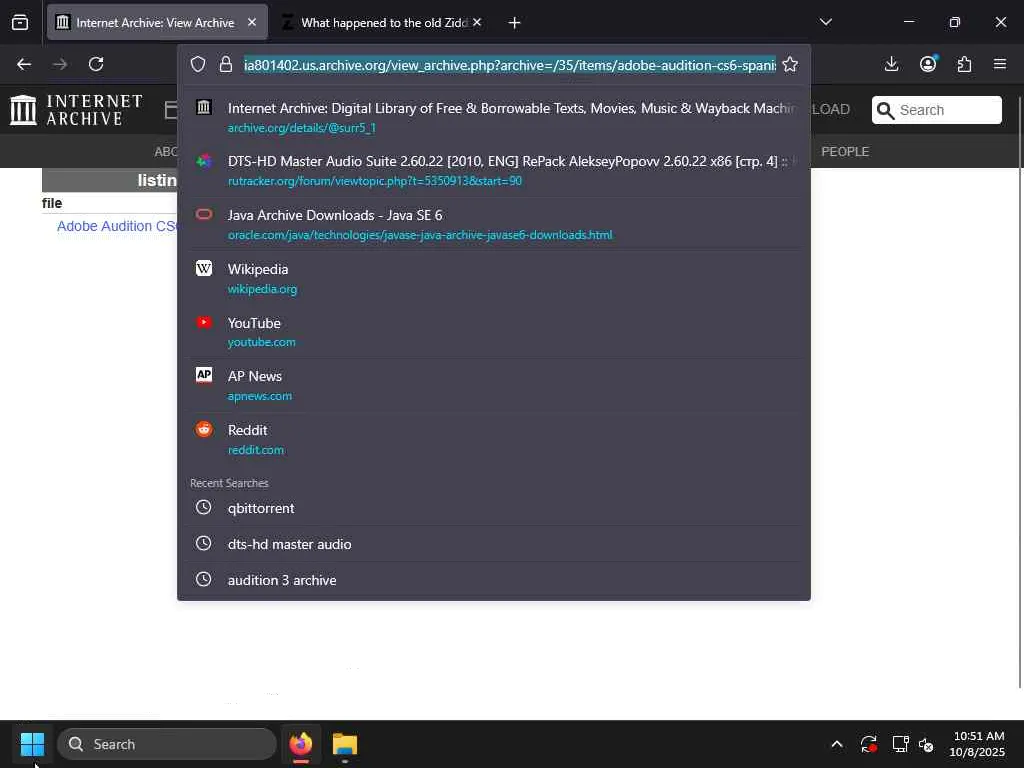
Task: Click the Reddit favicon
Action: (204, 429)
